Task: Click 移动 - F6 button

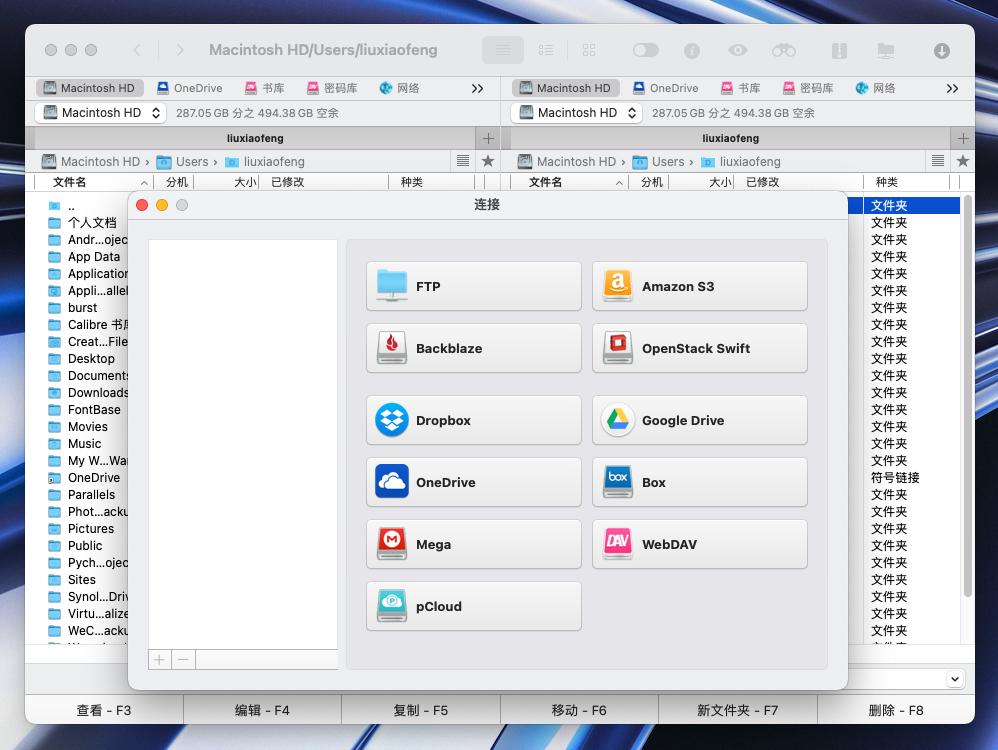Action: tap(579, 710)
